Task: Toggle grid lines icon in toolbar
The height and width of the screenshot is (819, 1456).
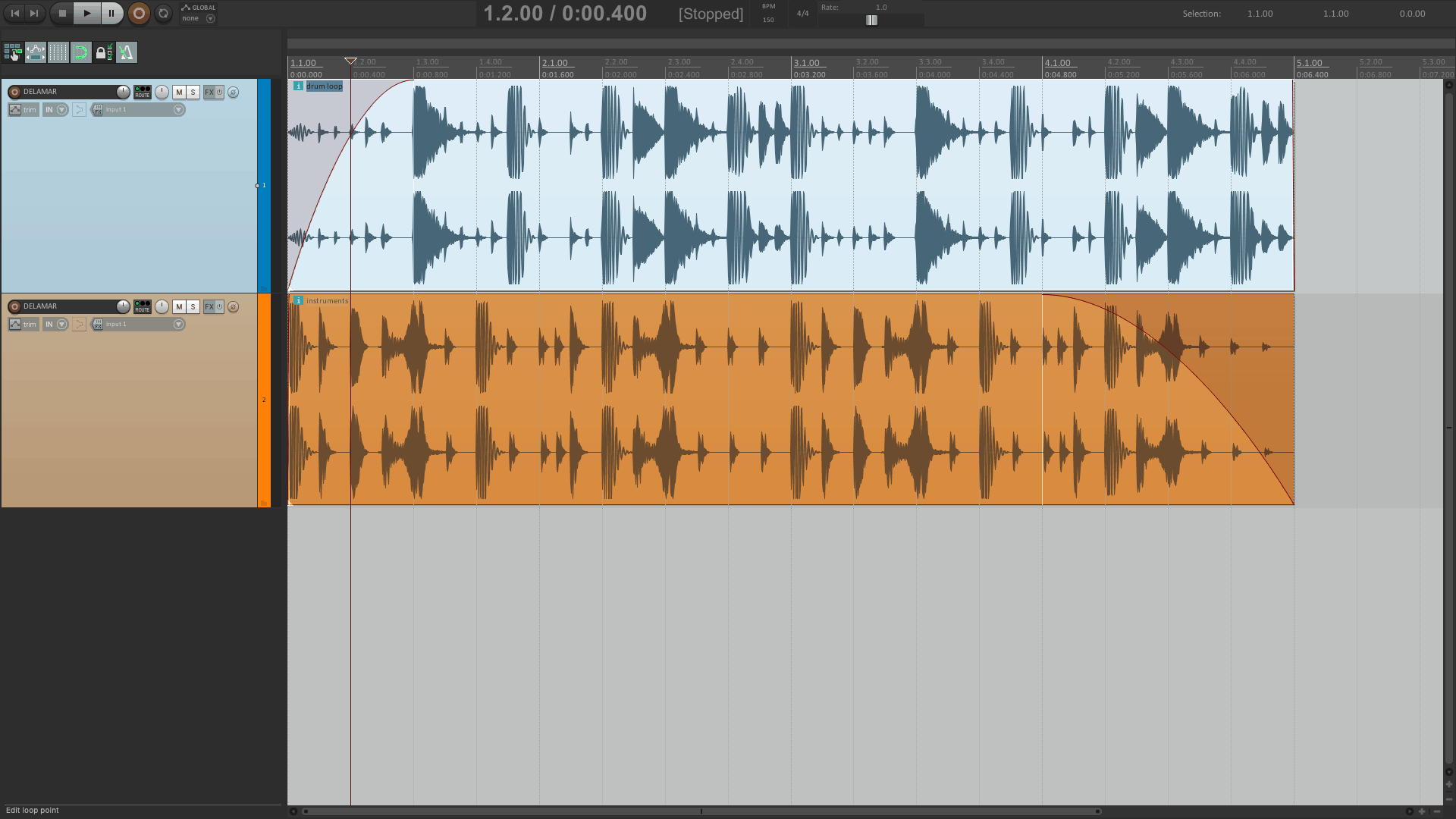Action: point(58,52)
